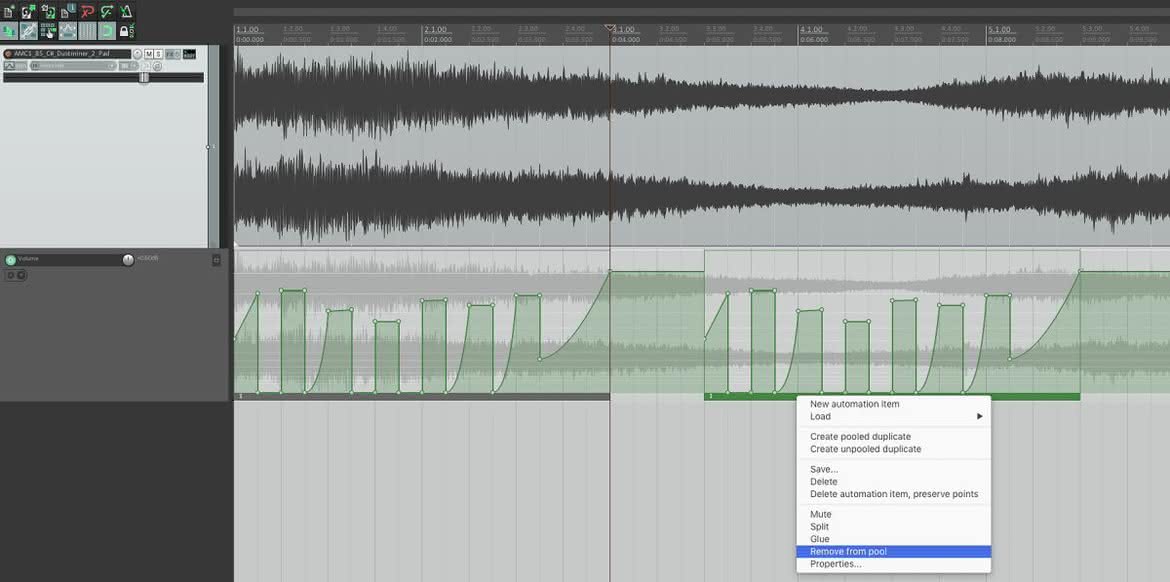Click the track volume fader handle

(x=144, y=78)
